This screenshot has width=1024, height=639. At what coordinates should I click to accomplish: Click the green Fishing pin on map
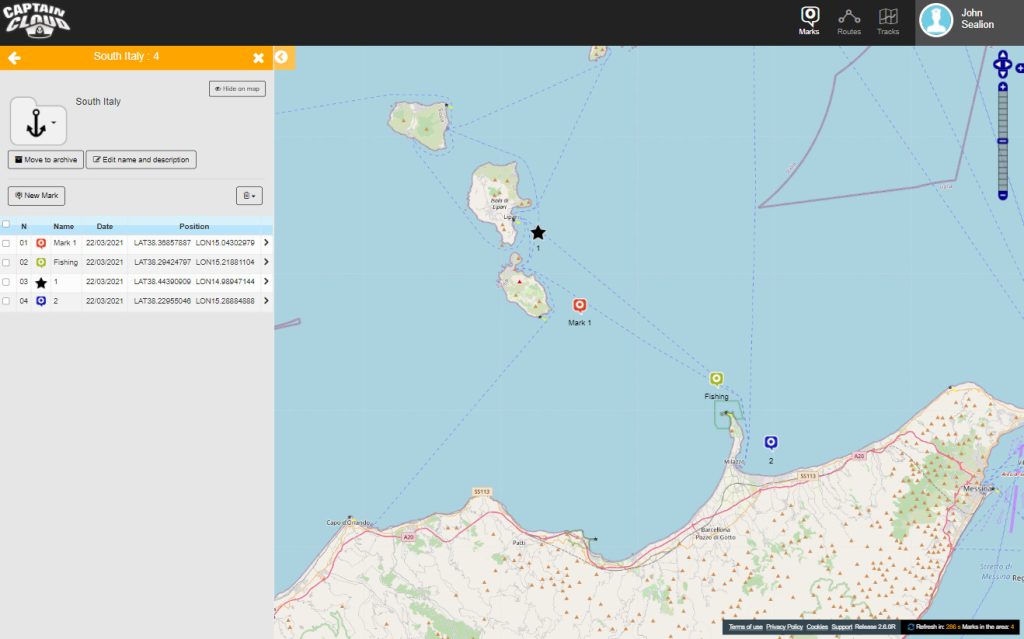coord(716,379)
